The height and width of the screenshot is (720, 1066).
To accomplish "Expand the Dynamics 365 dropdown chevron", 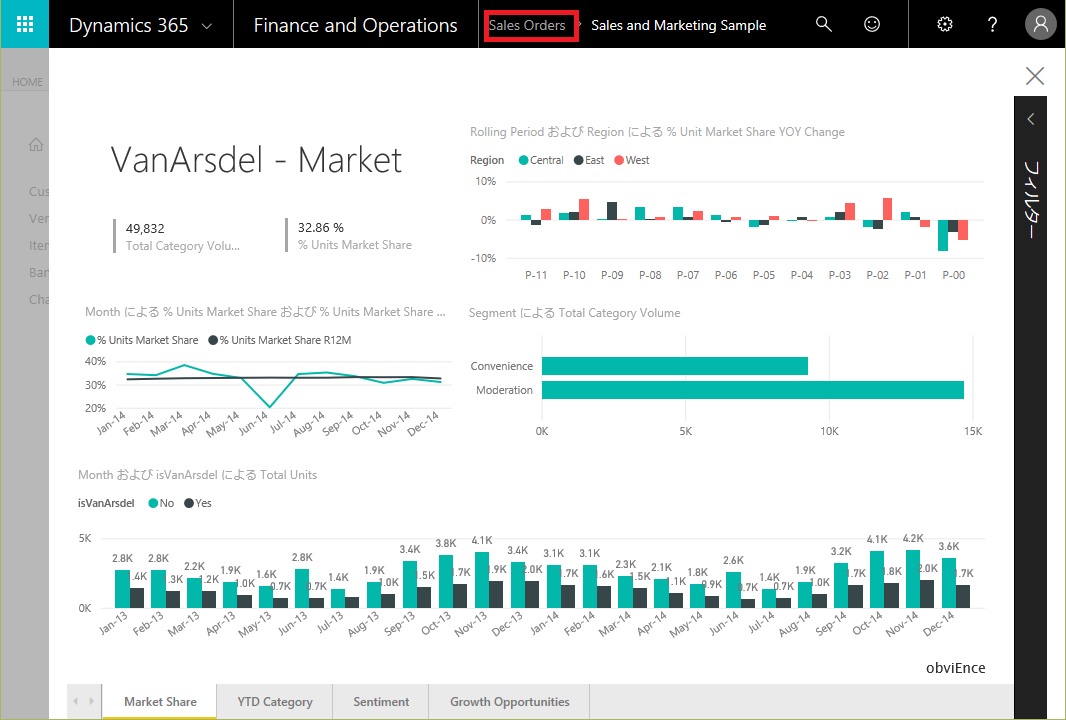I will coord(207,27).
